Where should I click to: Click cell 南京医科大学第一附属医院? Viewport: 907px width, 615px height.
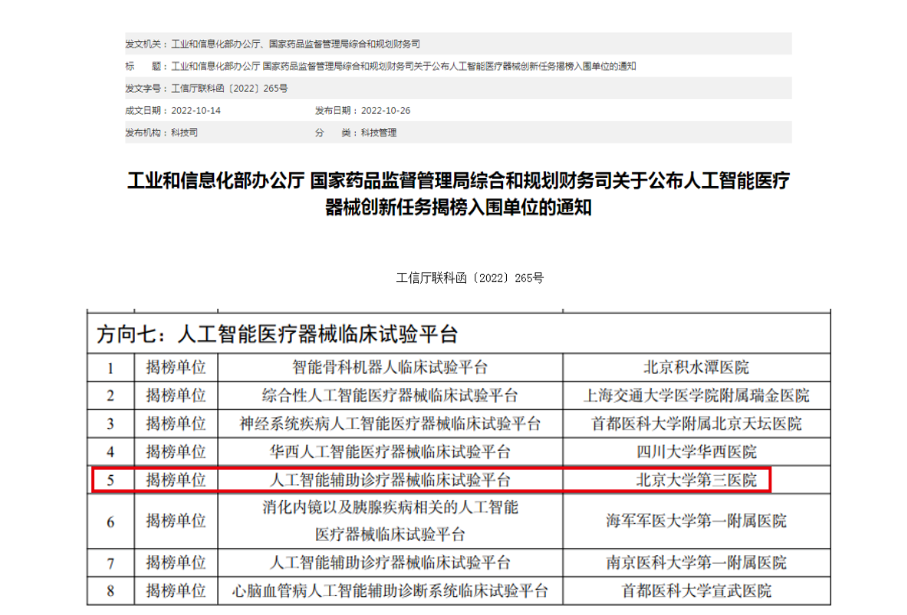tap(696, 563)
